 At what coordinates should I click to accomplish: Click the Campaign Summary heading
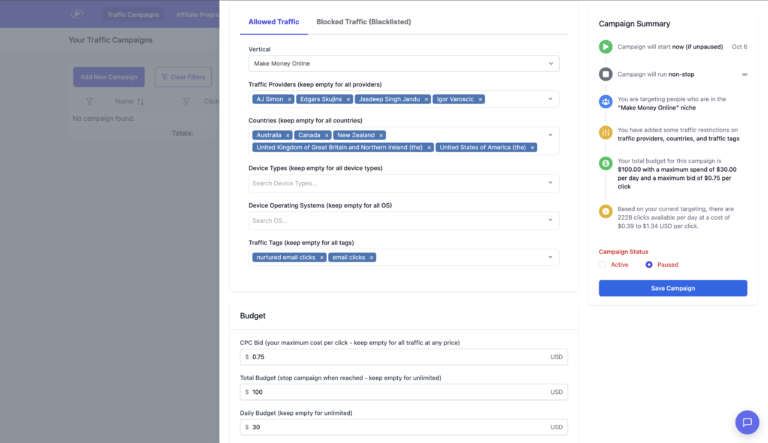tap(634, 24)
